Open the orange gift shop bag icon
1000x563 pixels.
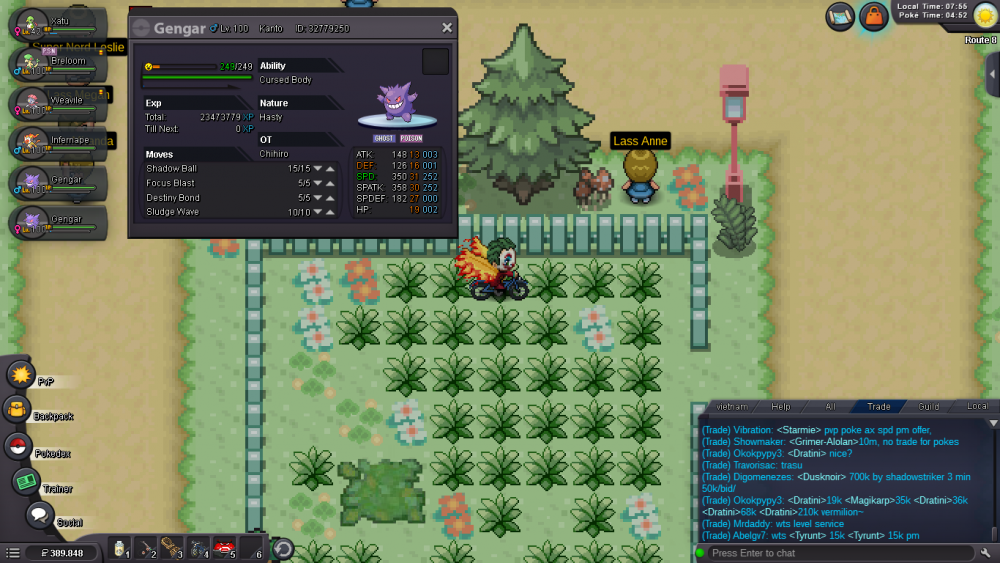(x=873, y=16)
